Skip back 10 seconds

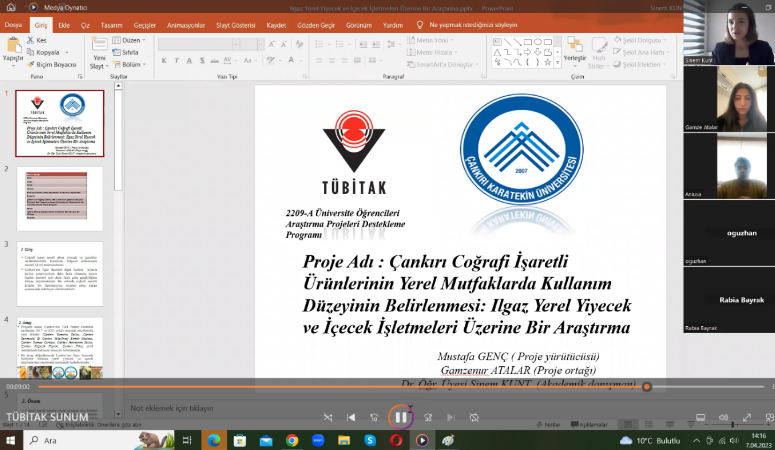pos(374,417)
